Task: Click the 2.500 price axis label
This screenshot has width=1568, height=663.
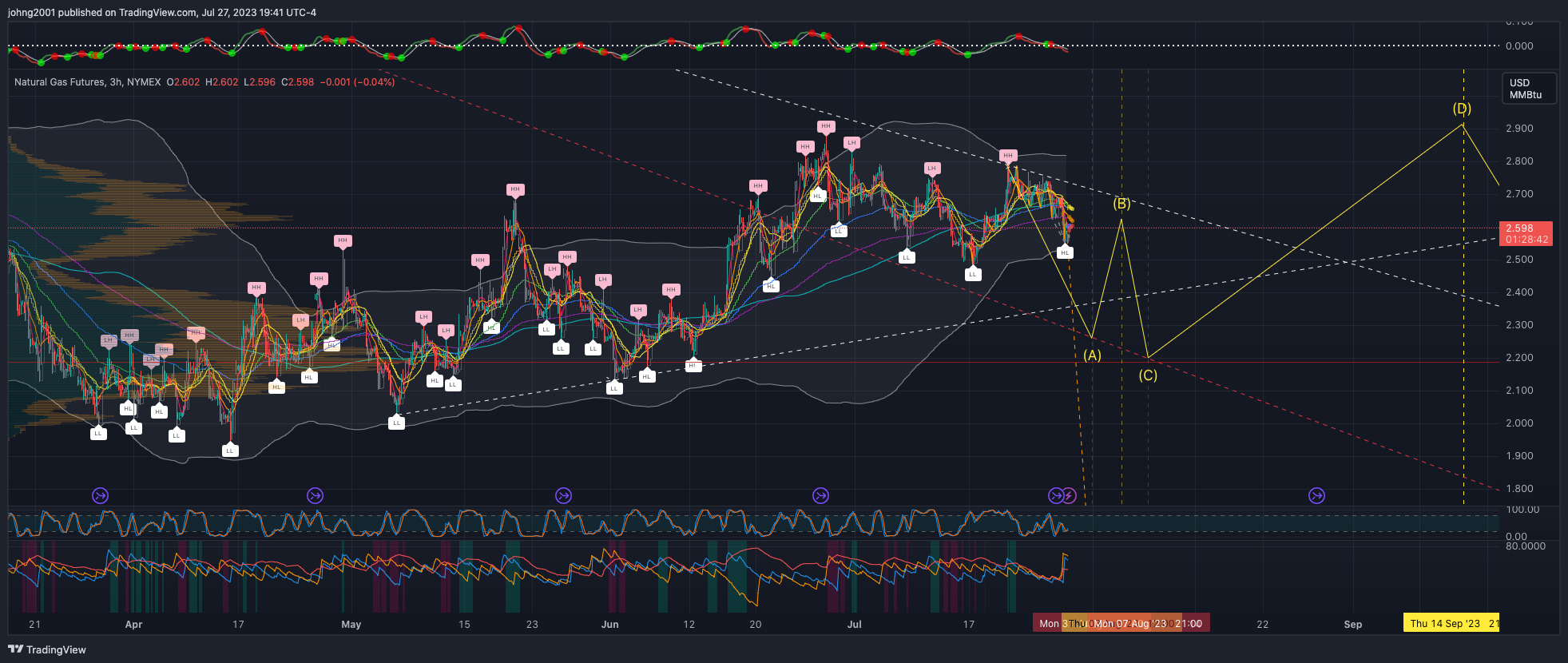Action: point(1519,259)
